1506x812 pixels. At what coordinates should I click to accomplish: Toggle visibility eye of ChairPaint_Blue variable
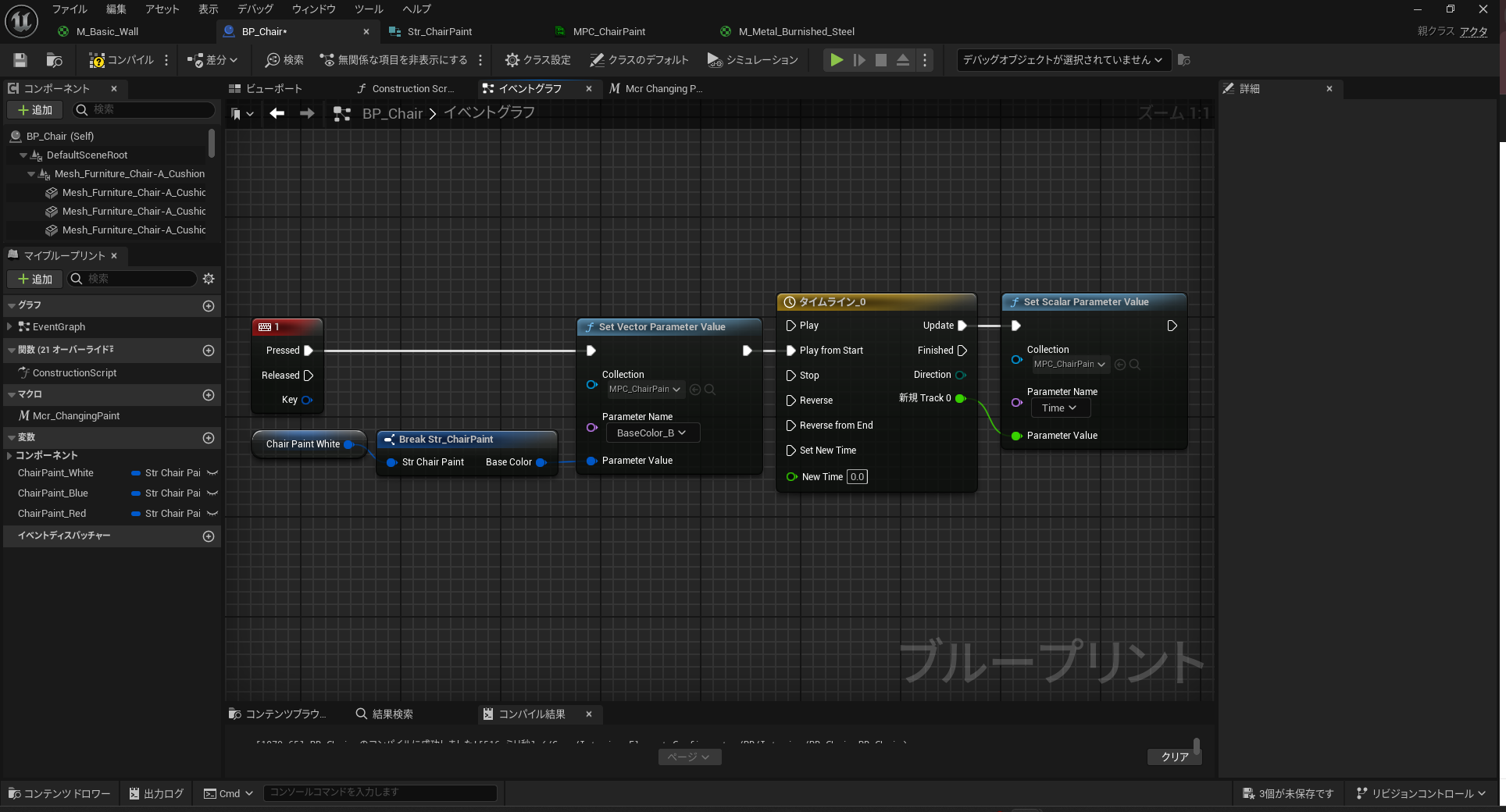pyautogui.click(x=212, y=493)
